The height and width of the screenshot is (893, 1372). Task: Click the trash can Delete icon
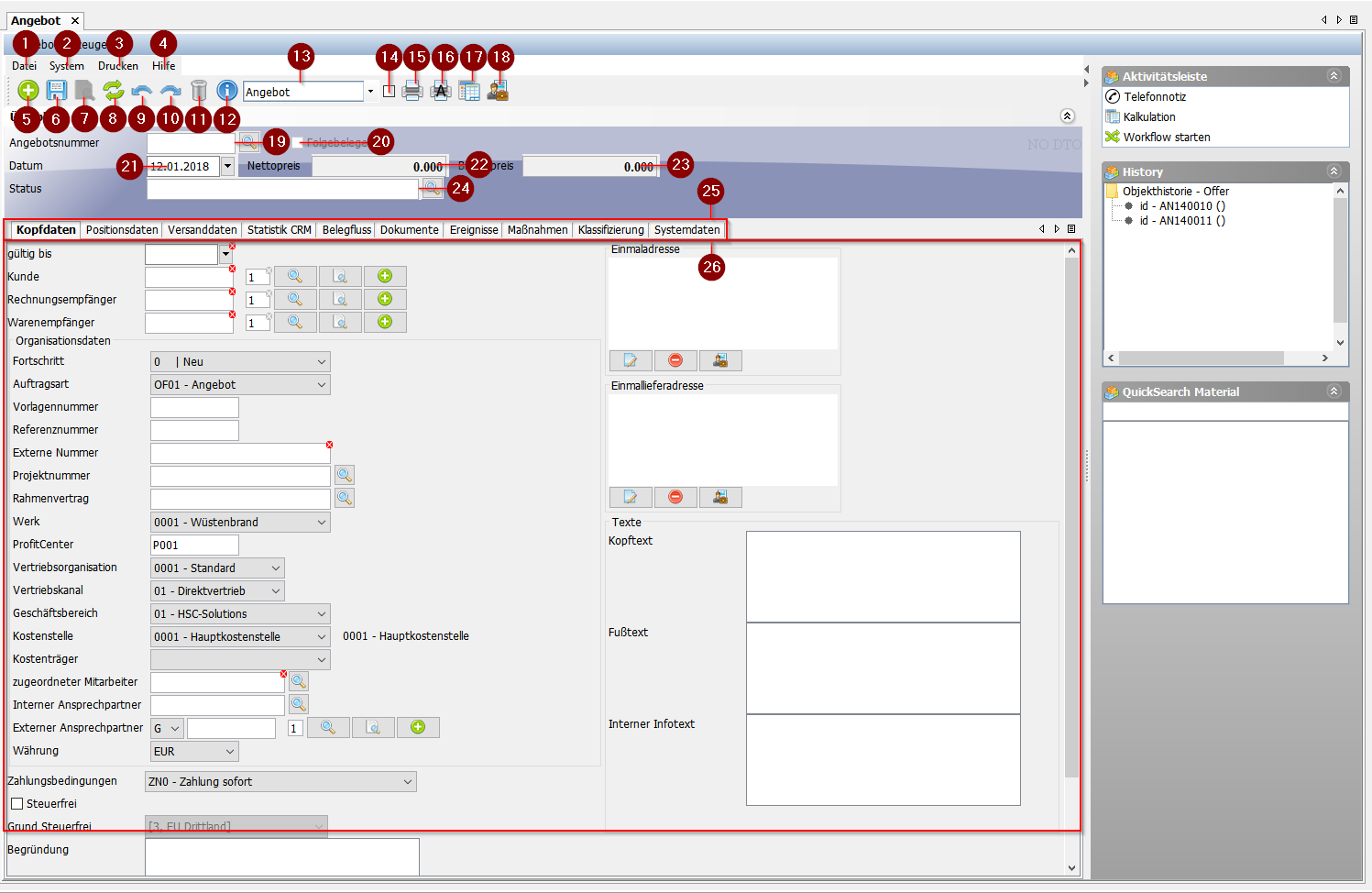tap(199, 90)
